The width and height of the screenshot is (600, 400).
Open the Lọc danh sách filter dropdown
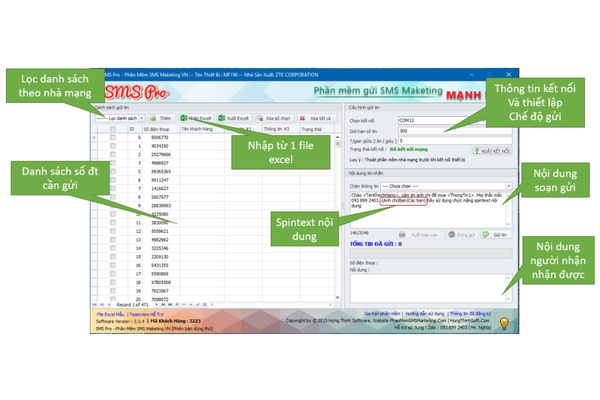pos(120,118)
